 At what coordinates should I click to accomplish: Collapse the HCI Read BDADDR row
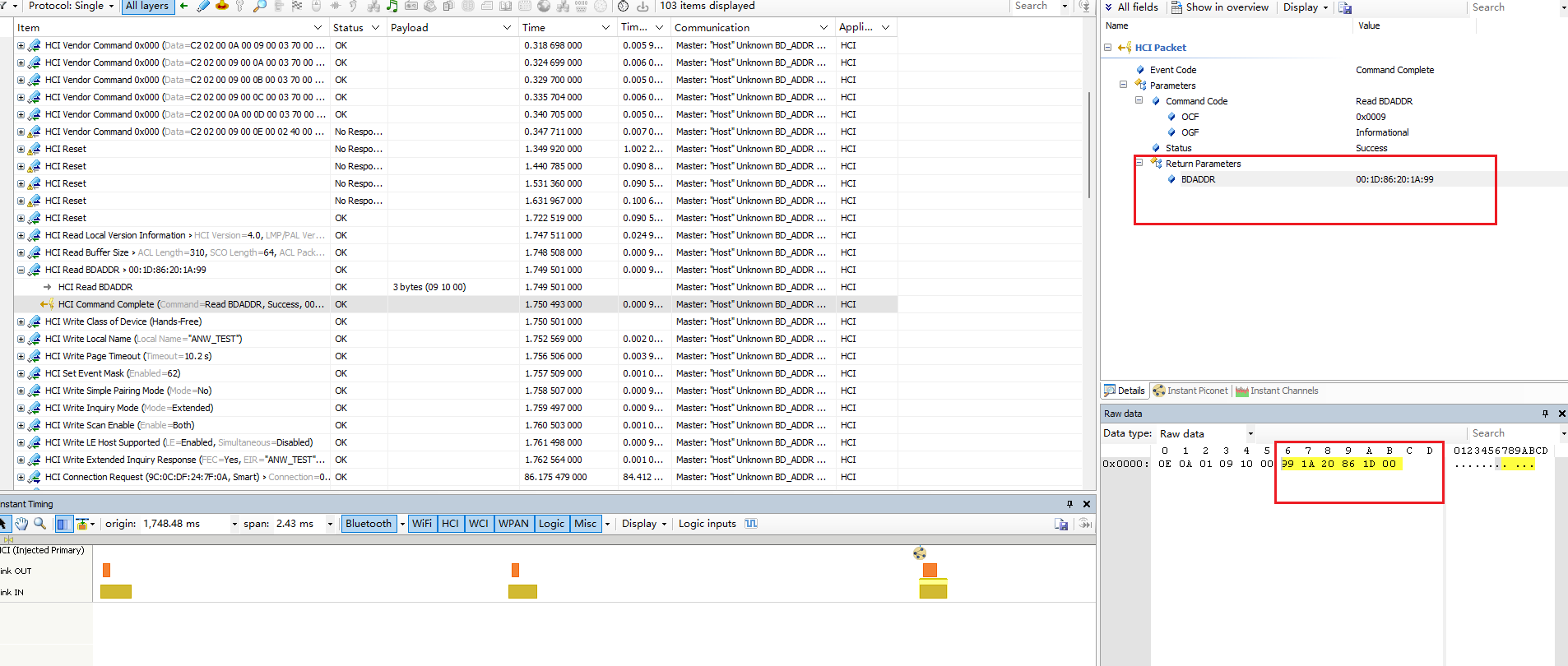[x=21, y=270]
